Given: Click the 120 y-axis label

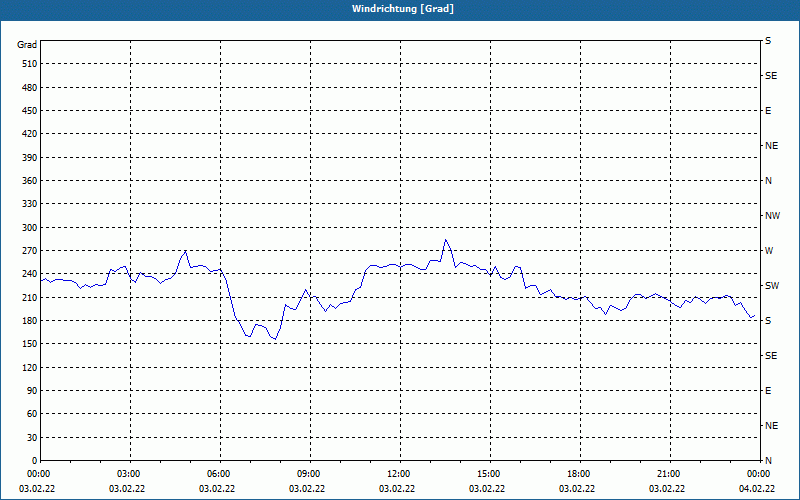Looking at the screenshot, I should [x=29, y=368].
